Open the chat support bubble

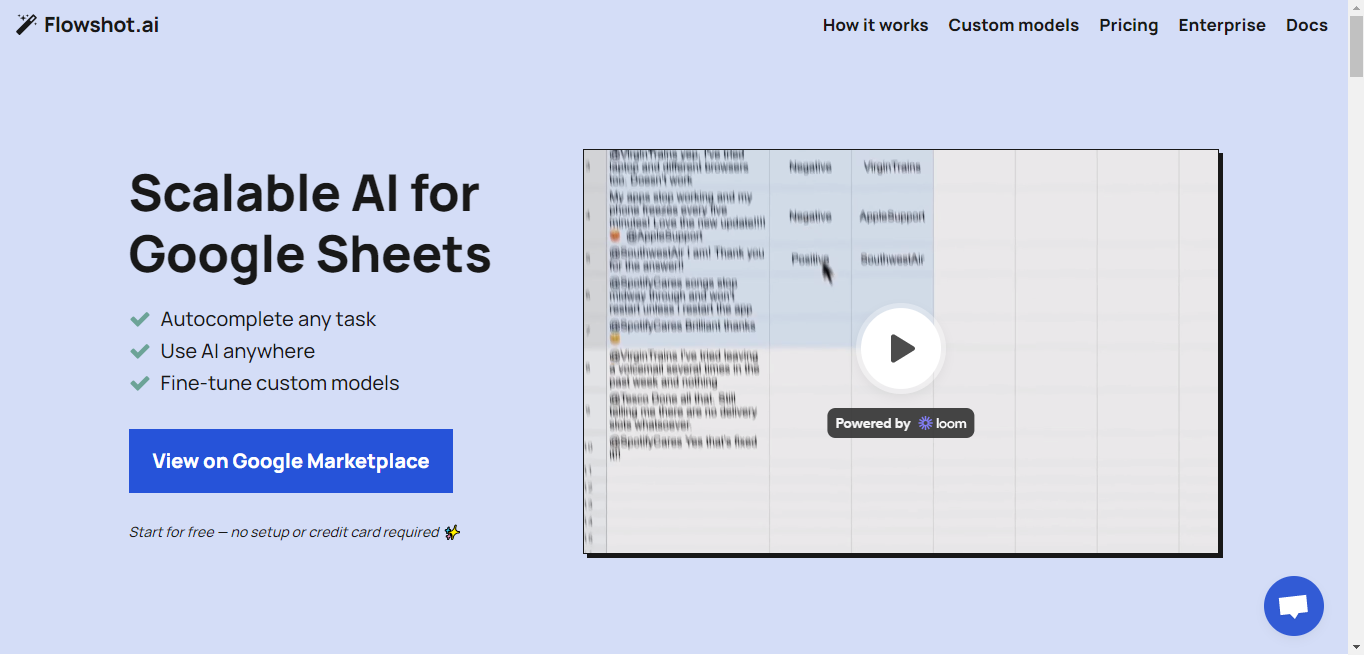click(x=1294, y=606)
